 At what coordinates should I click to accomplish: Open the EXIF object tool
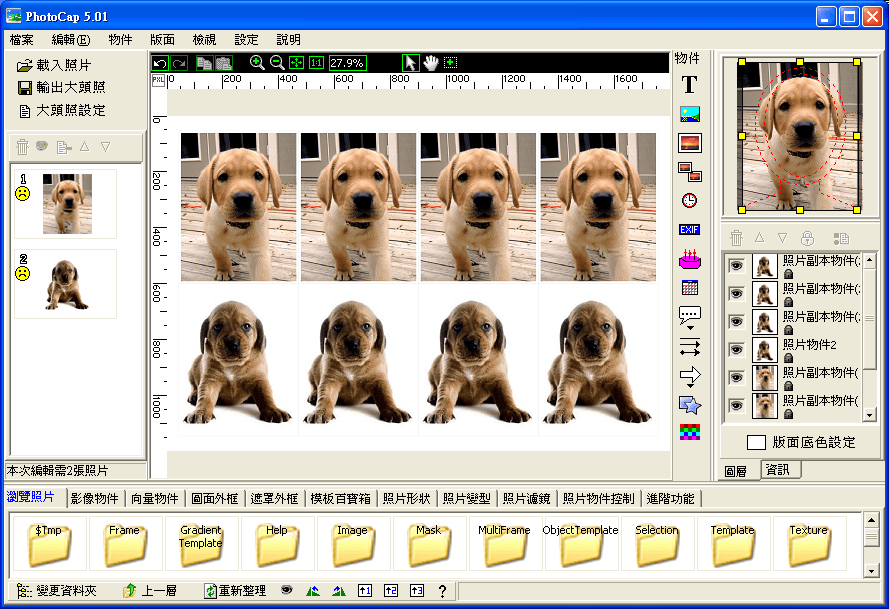coord(688,229)
